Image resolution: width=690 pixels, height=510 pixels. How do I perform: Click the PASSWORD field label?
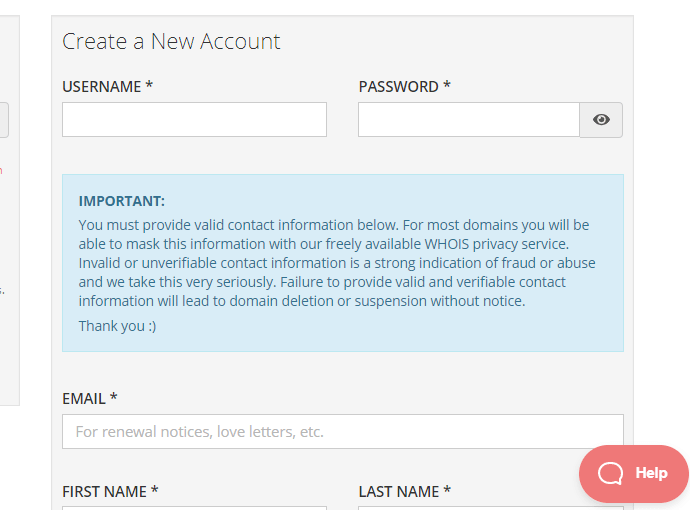pos(404,87)
